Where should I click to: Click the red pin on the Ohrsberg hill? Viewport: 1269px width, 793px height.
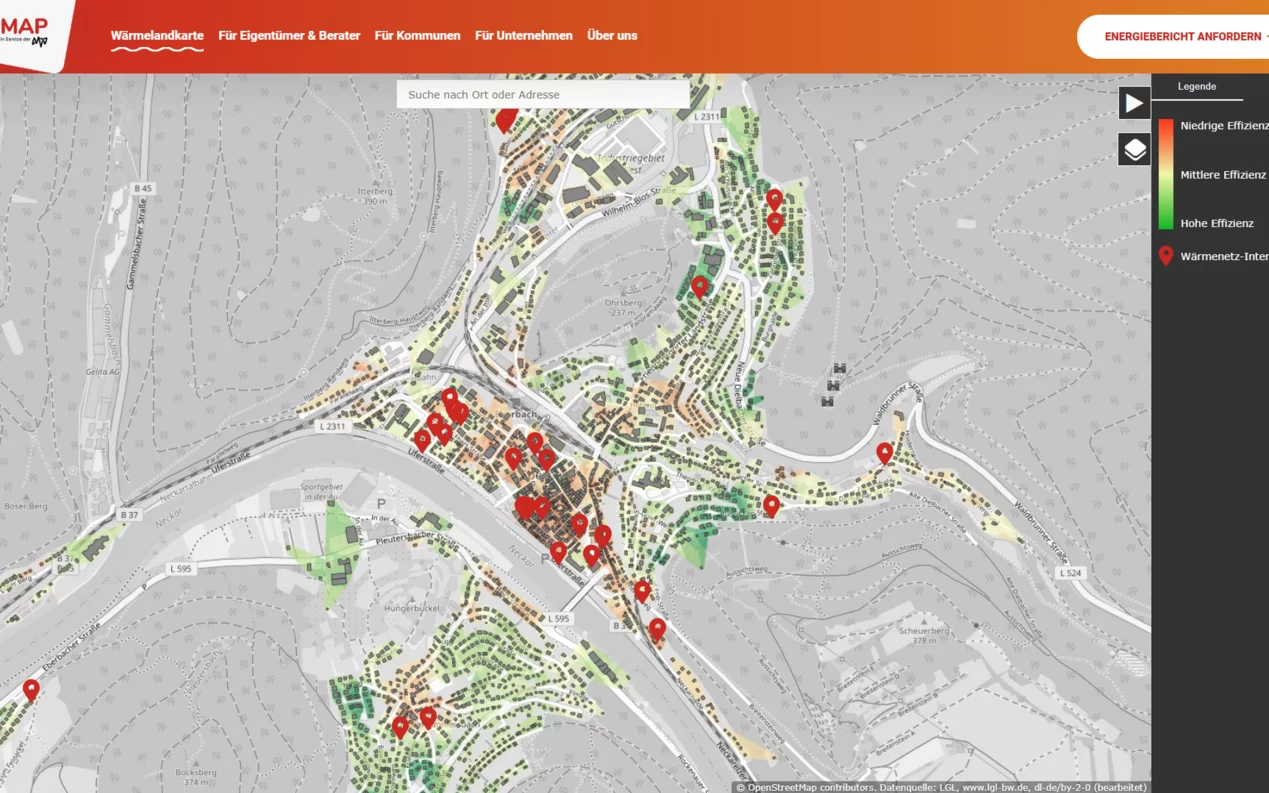point(700,285)
